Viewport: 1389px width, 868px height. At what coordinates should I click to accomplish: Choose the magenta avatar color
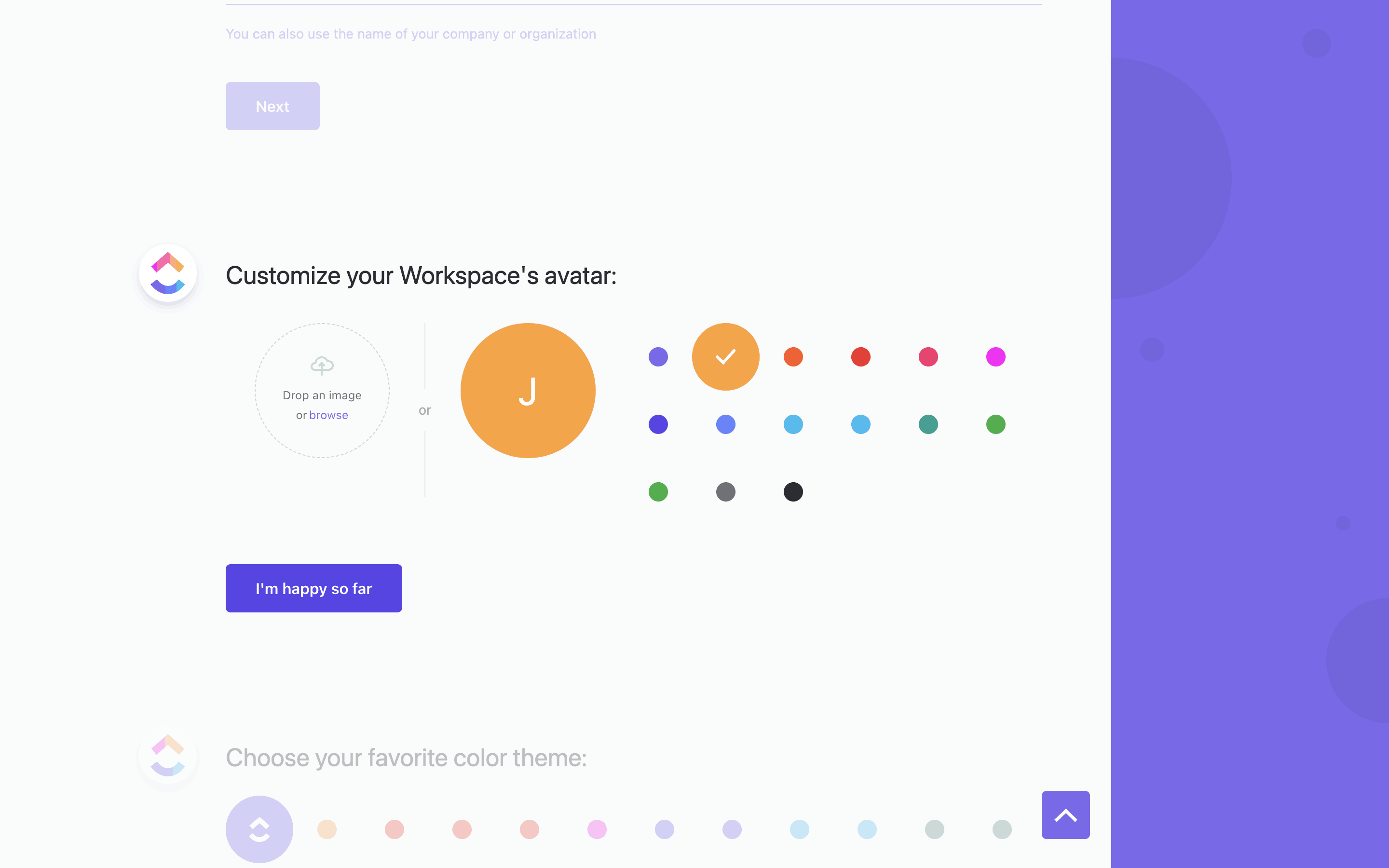coord(996,356)
